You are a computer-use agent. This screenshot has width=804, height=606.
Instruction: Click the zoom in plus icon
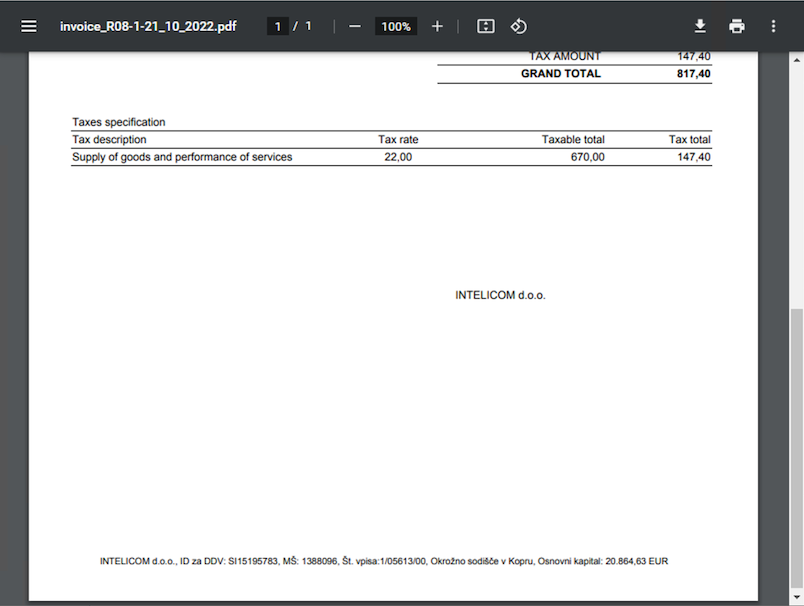click(x=437, y=26)
